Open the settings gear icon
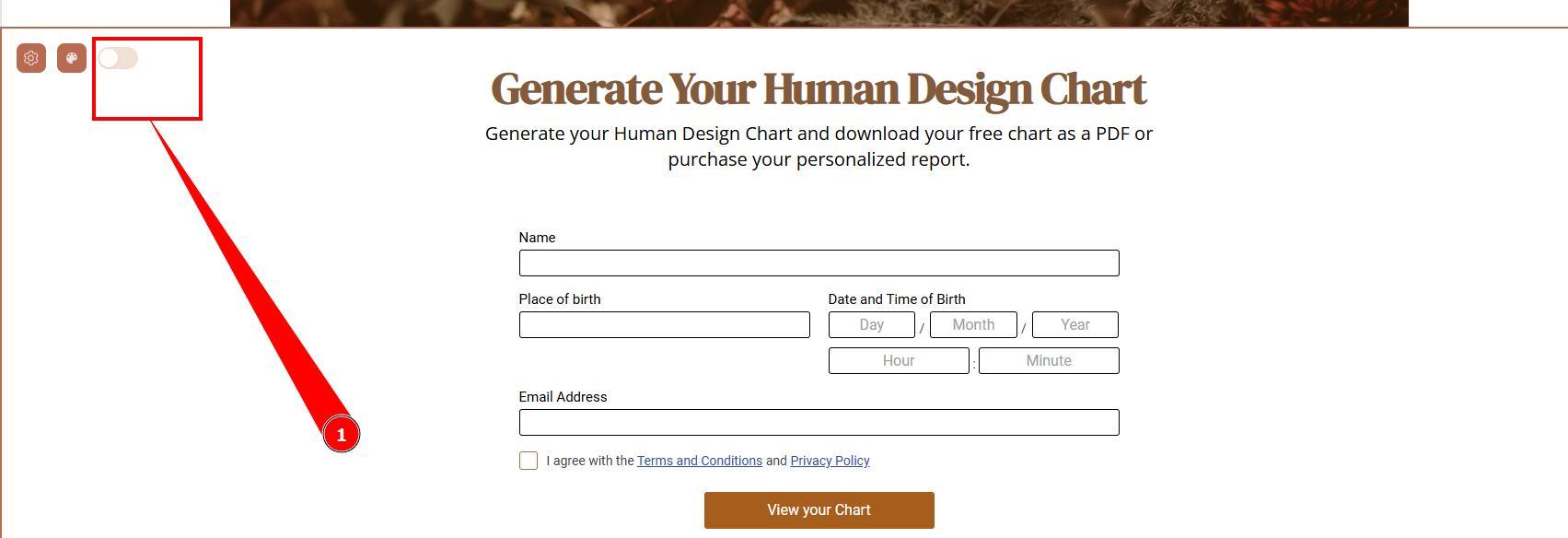 [31, 58]
